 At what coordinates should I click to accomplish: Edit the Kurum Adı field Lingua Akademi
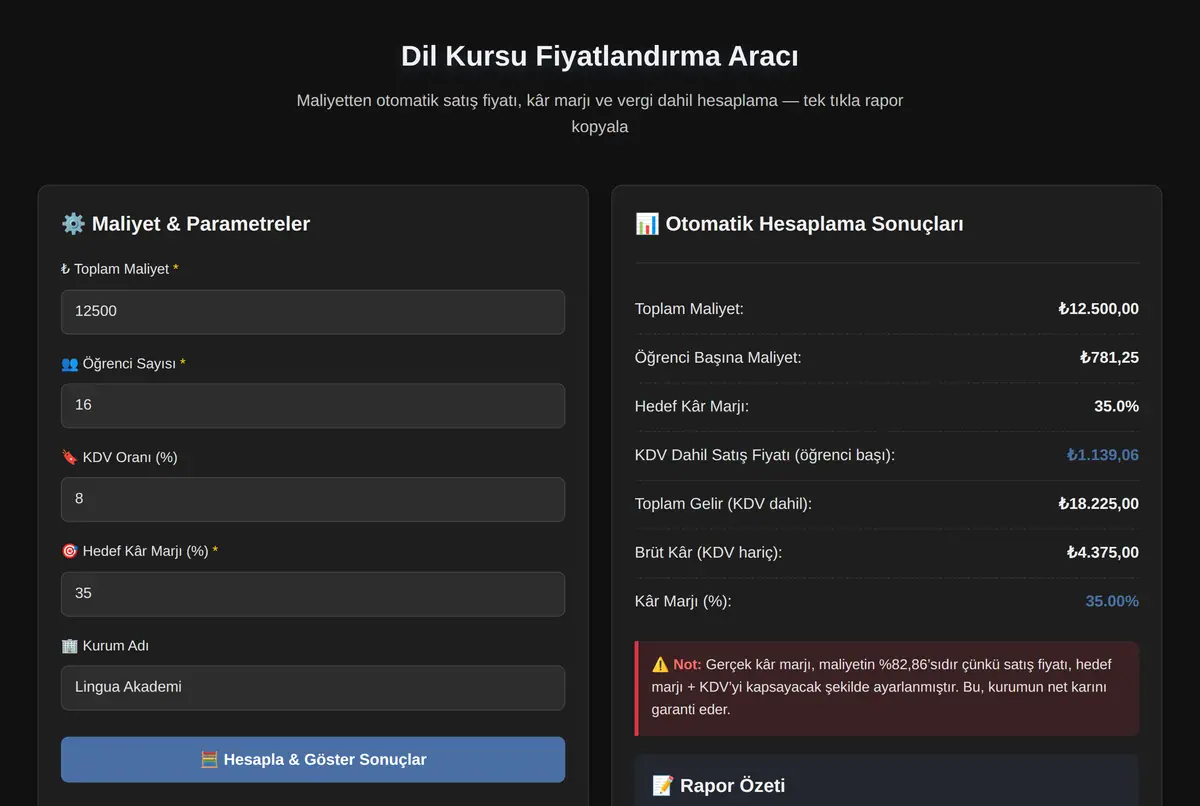coord(313,687)
